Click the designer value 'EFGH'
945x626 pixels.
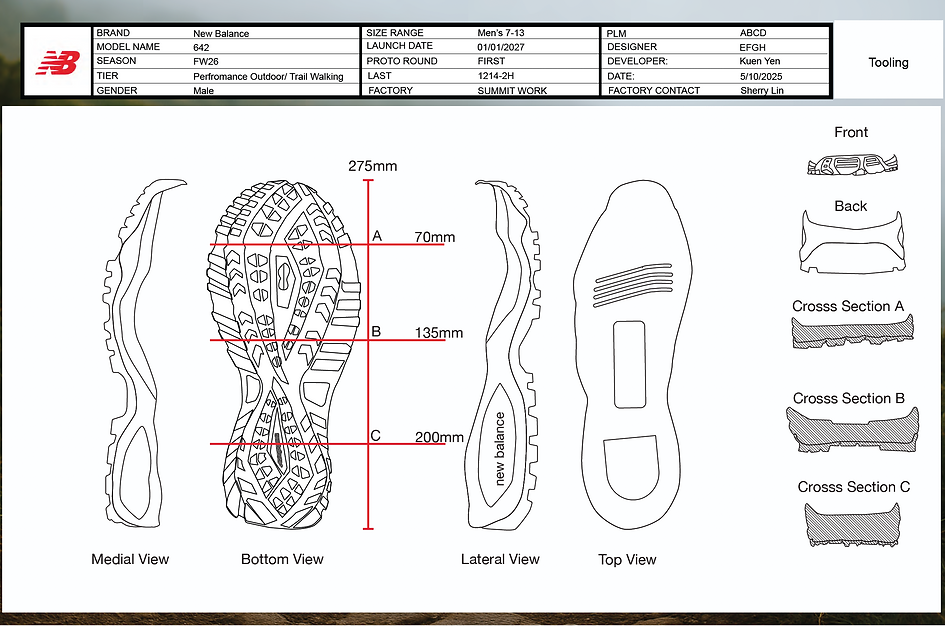pyautogui.click(x=753, y=48)
